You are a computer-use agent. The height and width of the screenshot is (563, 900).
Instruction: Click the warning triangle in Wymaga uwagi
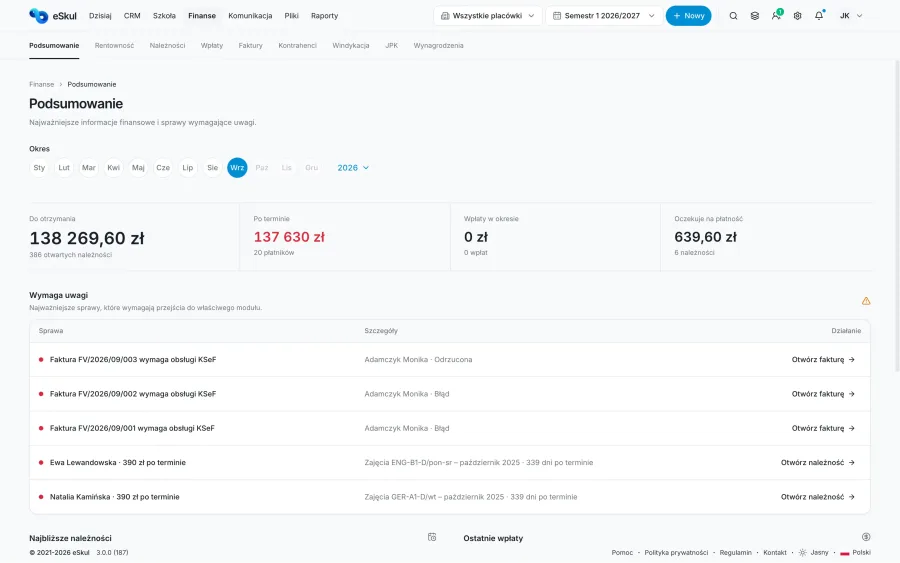pos(866,301)
